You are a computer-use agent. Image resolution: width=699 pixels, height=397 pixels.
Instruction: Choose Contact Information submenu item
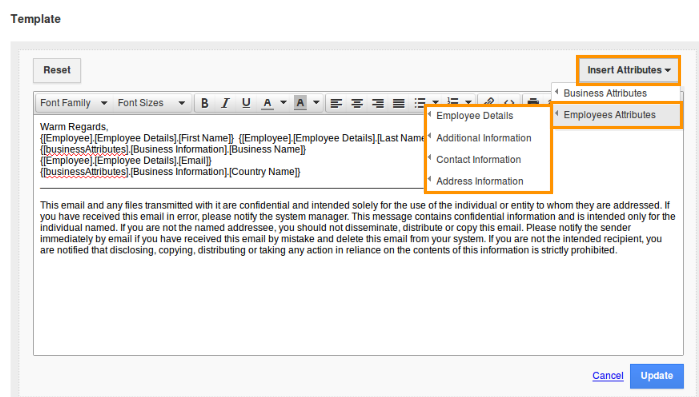tap(489, 160)
